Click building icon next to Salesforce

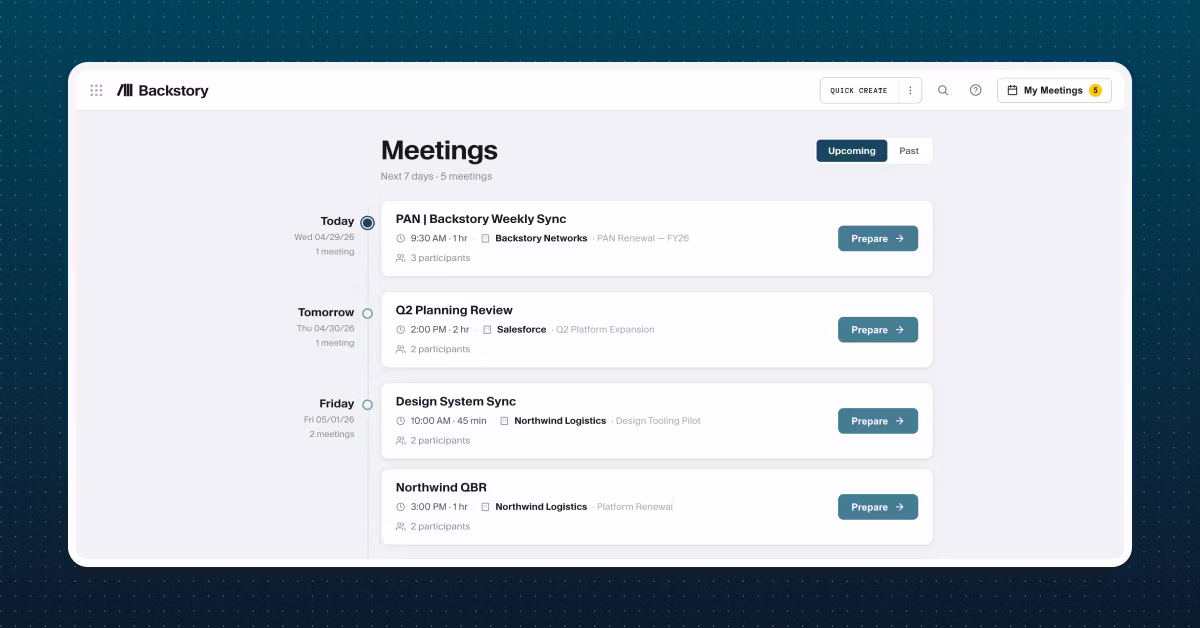click(x=487, y=330)
